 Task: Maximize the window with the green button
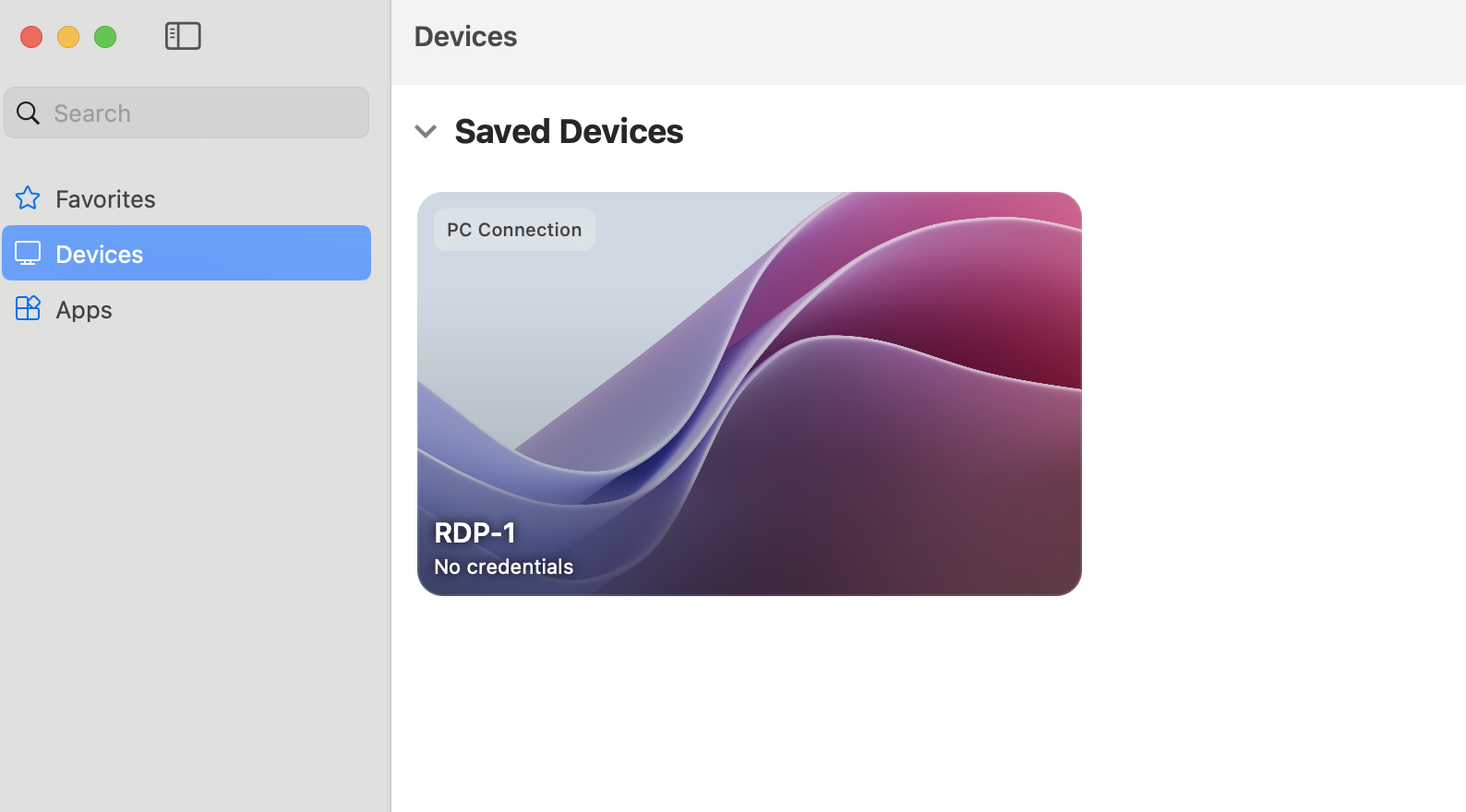105,37
